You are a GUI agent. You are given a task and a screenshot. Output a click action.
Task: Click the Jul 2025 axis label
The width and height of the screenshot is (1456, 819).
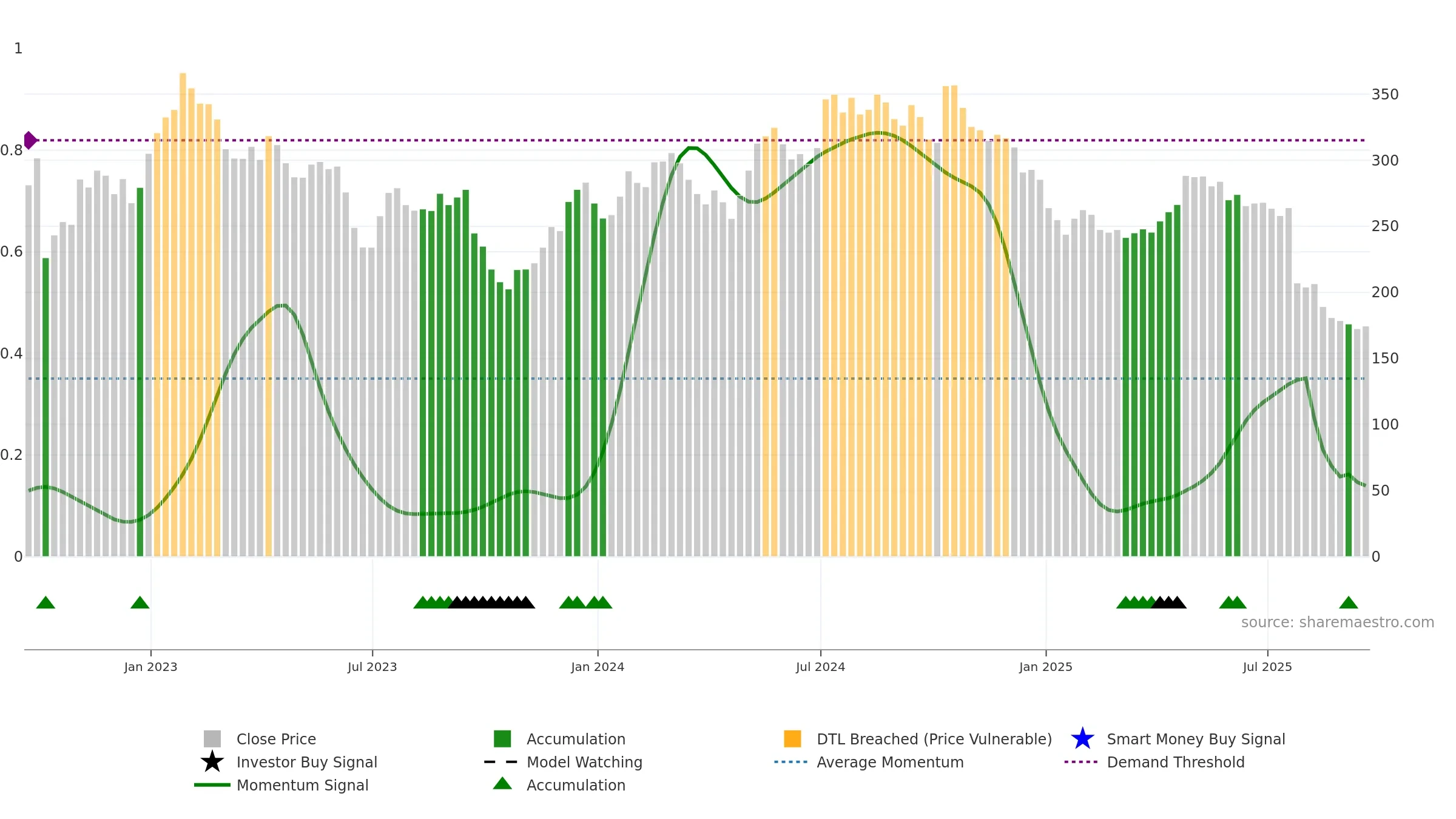1267,667
